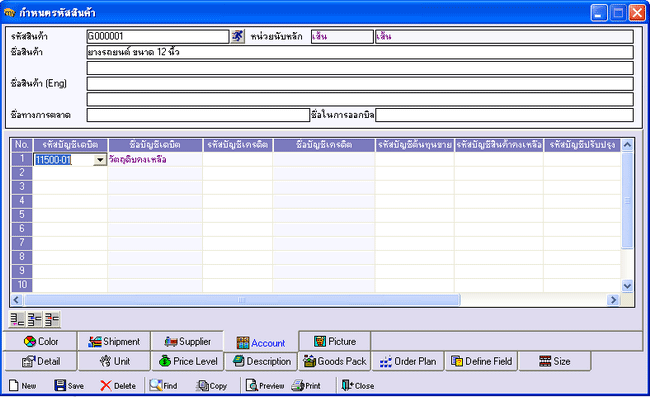Screen dimensions: 650x397
Task: Click the main unit name field
Action: (504, 36)
